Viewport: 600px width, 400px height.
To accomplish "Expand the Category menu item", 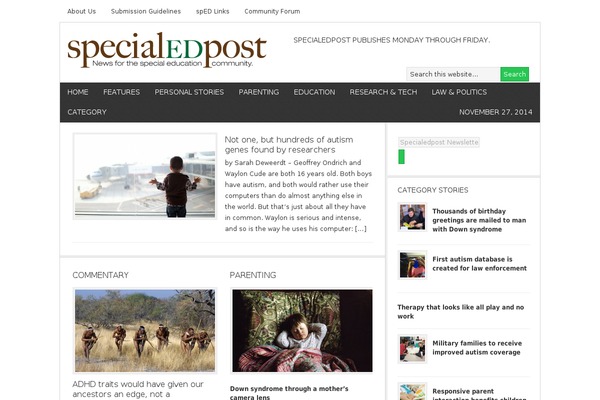I will point(87,112).
